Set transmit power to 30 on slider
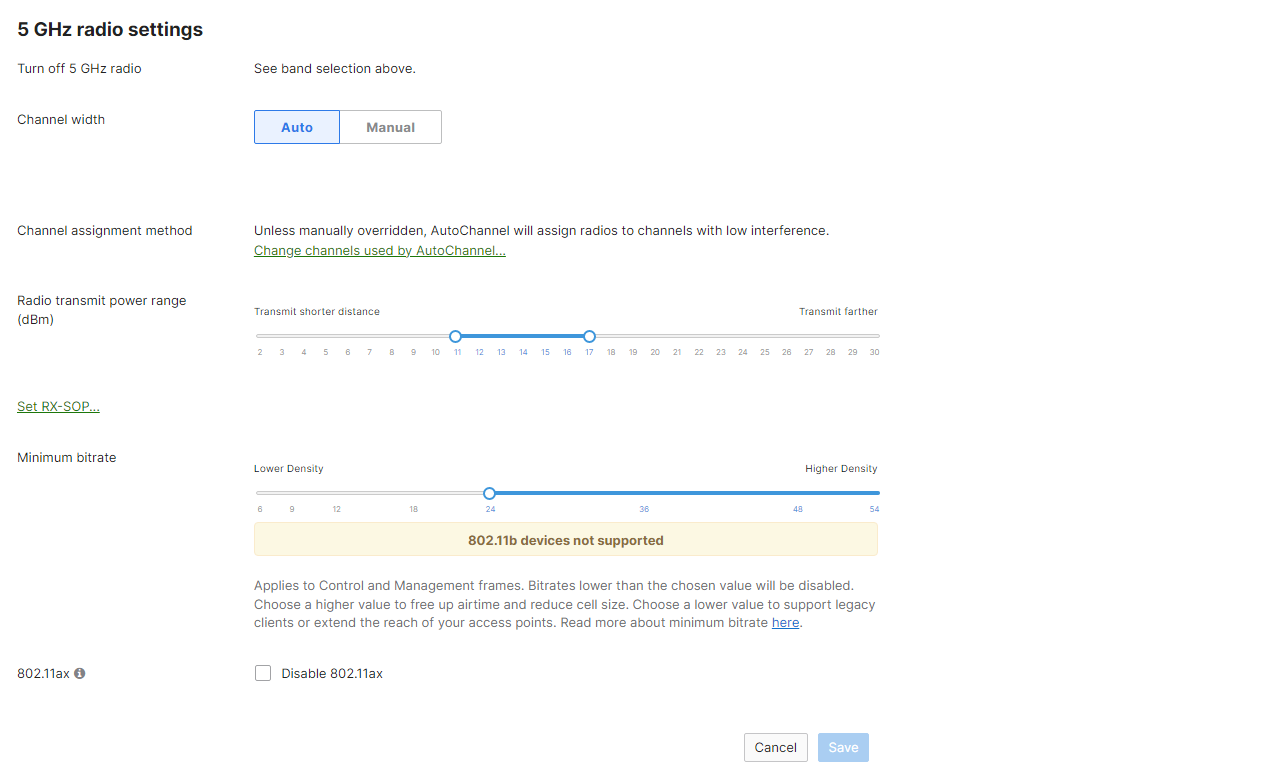Viewport: 1282px width, 770px height. (875, 336)
